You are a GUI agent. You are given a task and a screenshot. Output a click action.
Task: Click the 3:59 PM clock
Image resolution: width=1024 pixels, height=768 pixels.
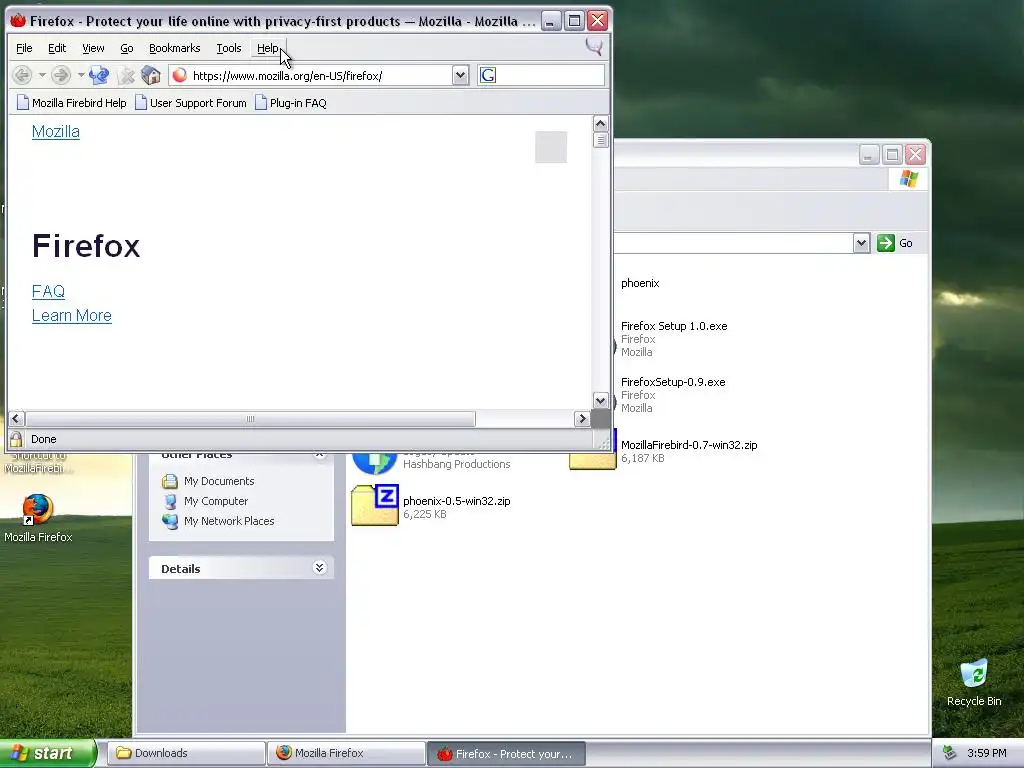986,753
